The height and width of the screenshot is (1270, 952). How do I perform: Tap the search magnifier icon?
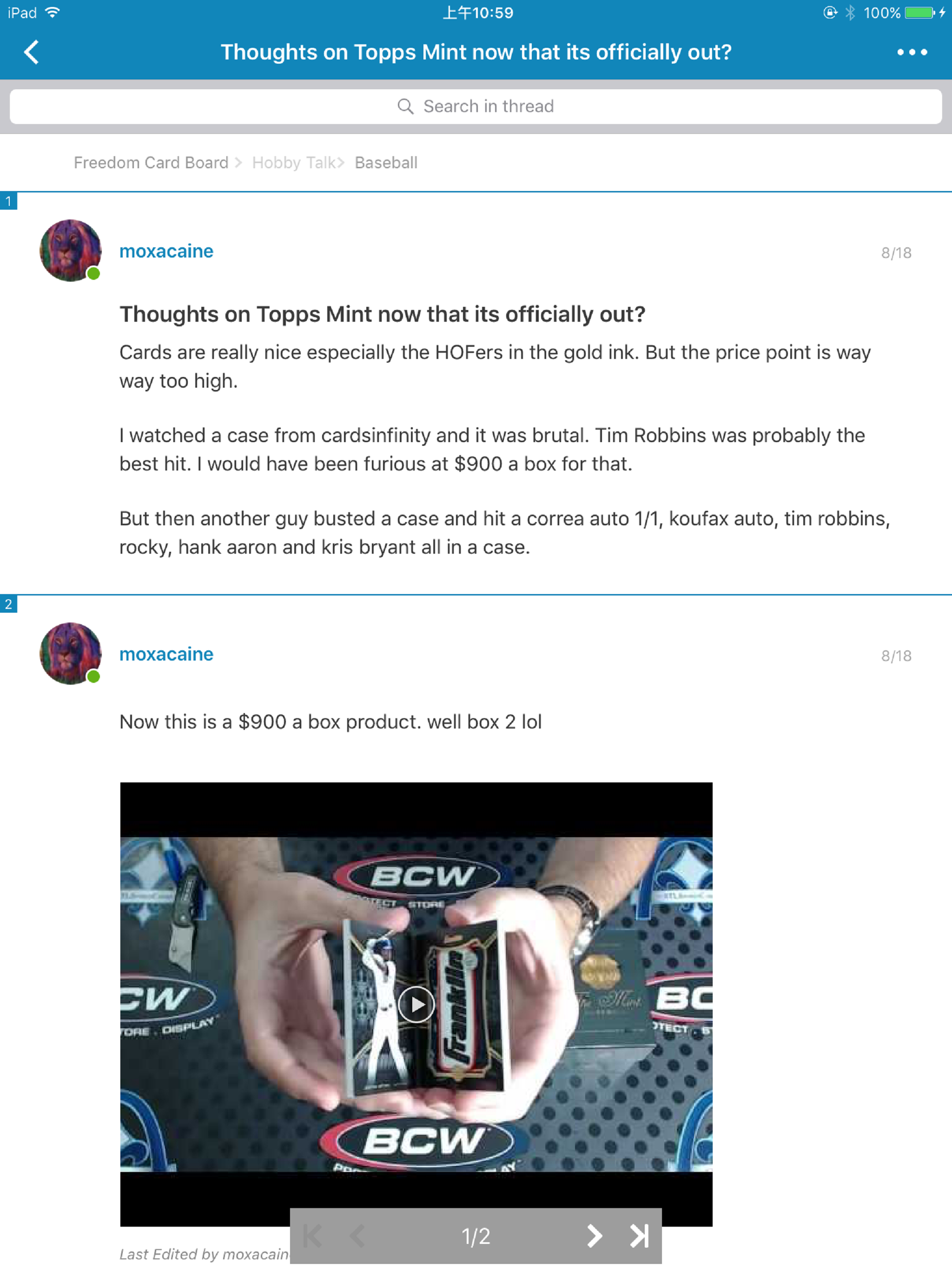tap(405, 106)
